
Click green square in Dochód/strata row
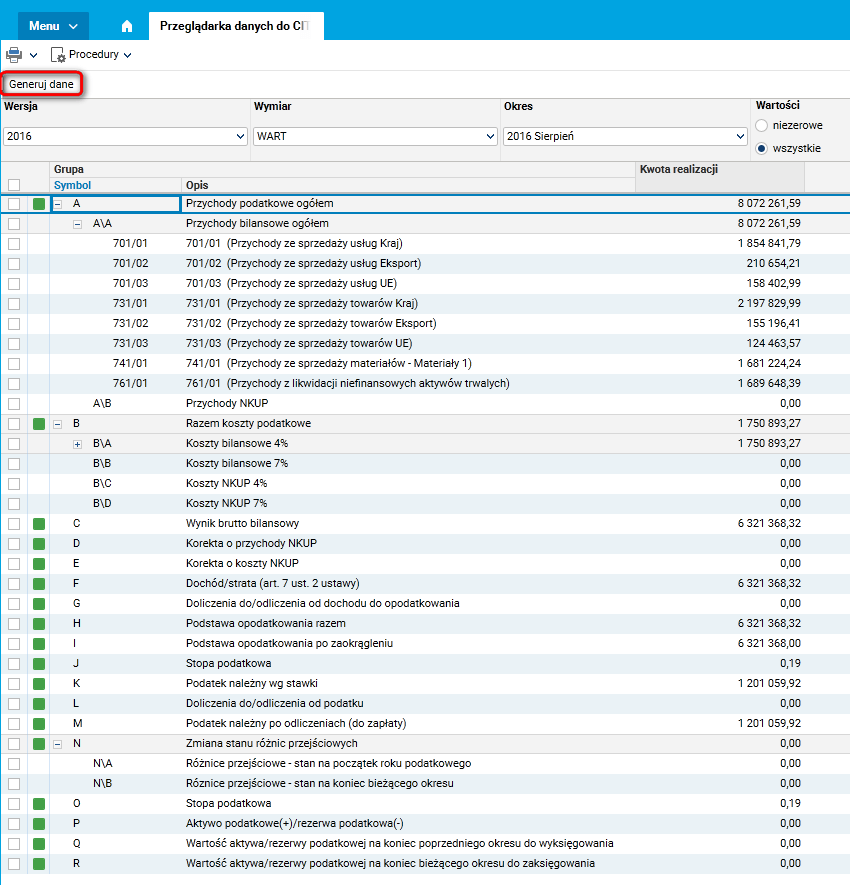pyautogui.click(x=39, y=584)
